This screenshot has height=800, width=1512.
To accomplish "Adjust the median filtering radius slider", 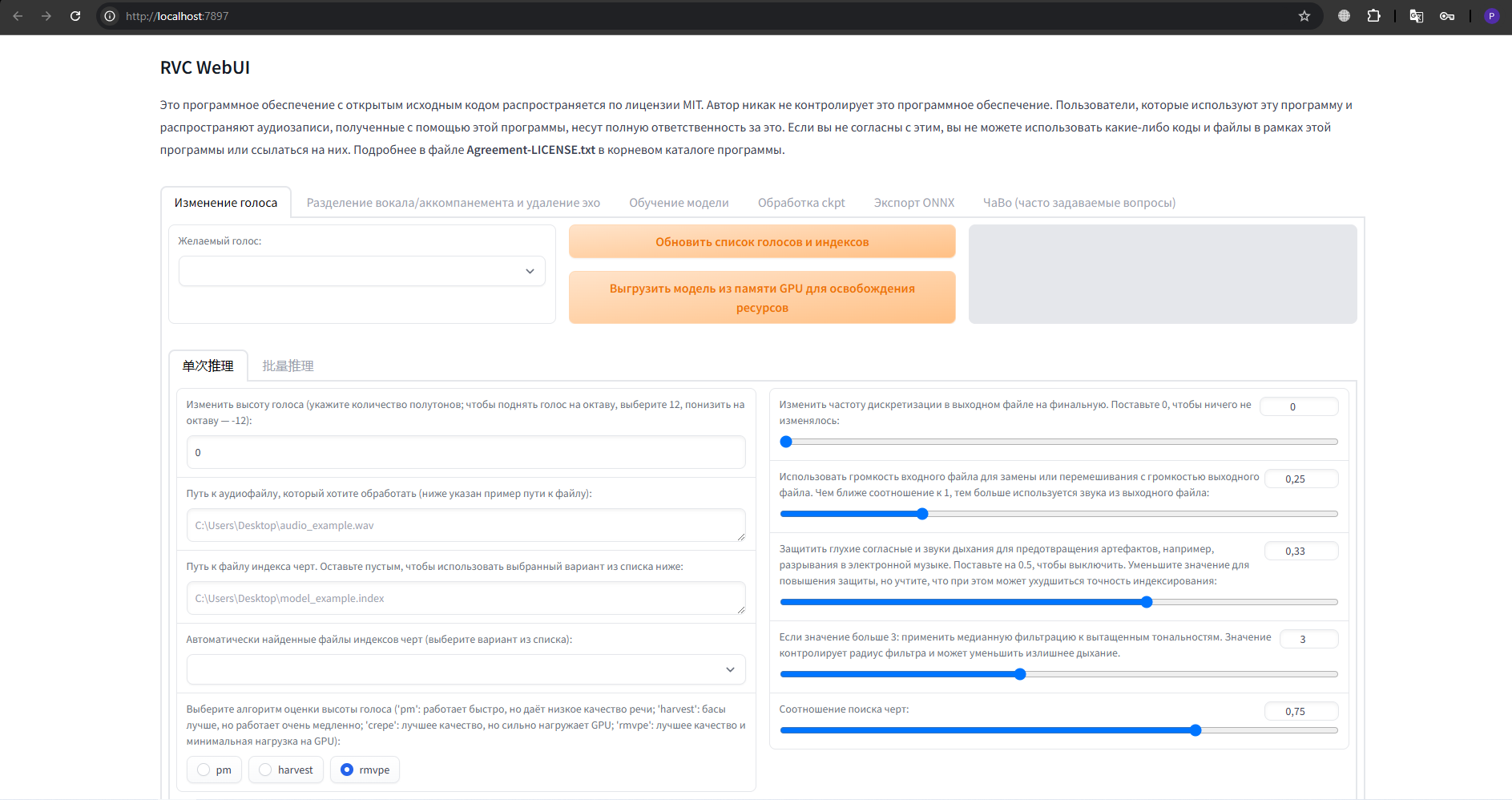I will coord(1058,674).
